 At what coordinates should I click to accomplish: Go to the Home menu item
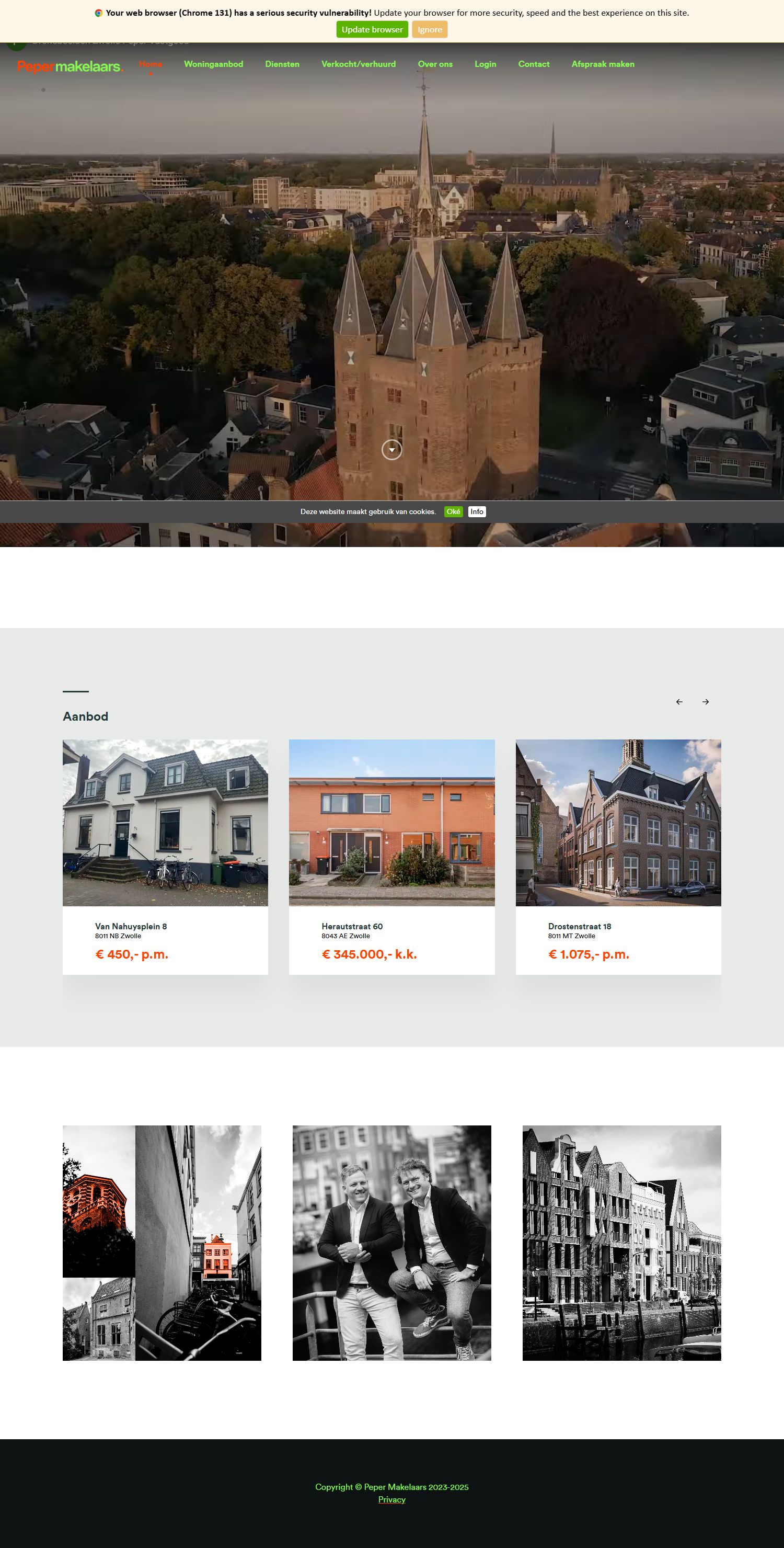click(150, 64)
